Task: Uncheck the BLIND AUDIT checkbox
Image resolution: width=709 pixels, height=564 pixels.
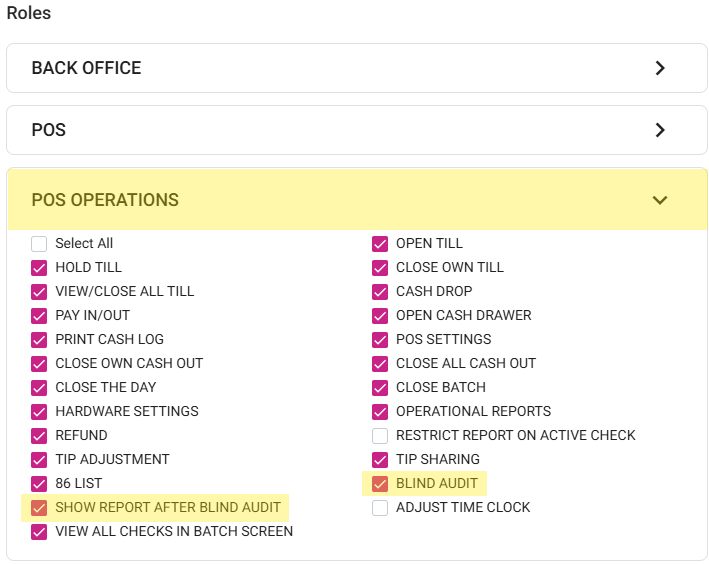Action: (380, 483)
